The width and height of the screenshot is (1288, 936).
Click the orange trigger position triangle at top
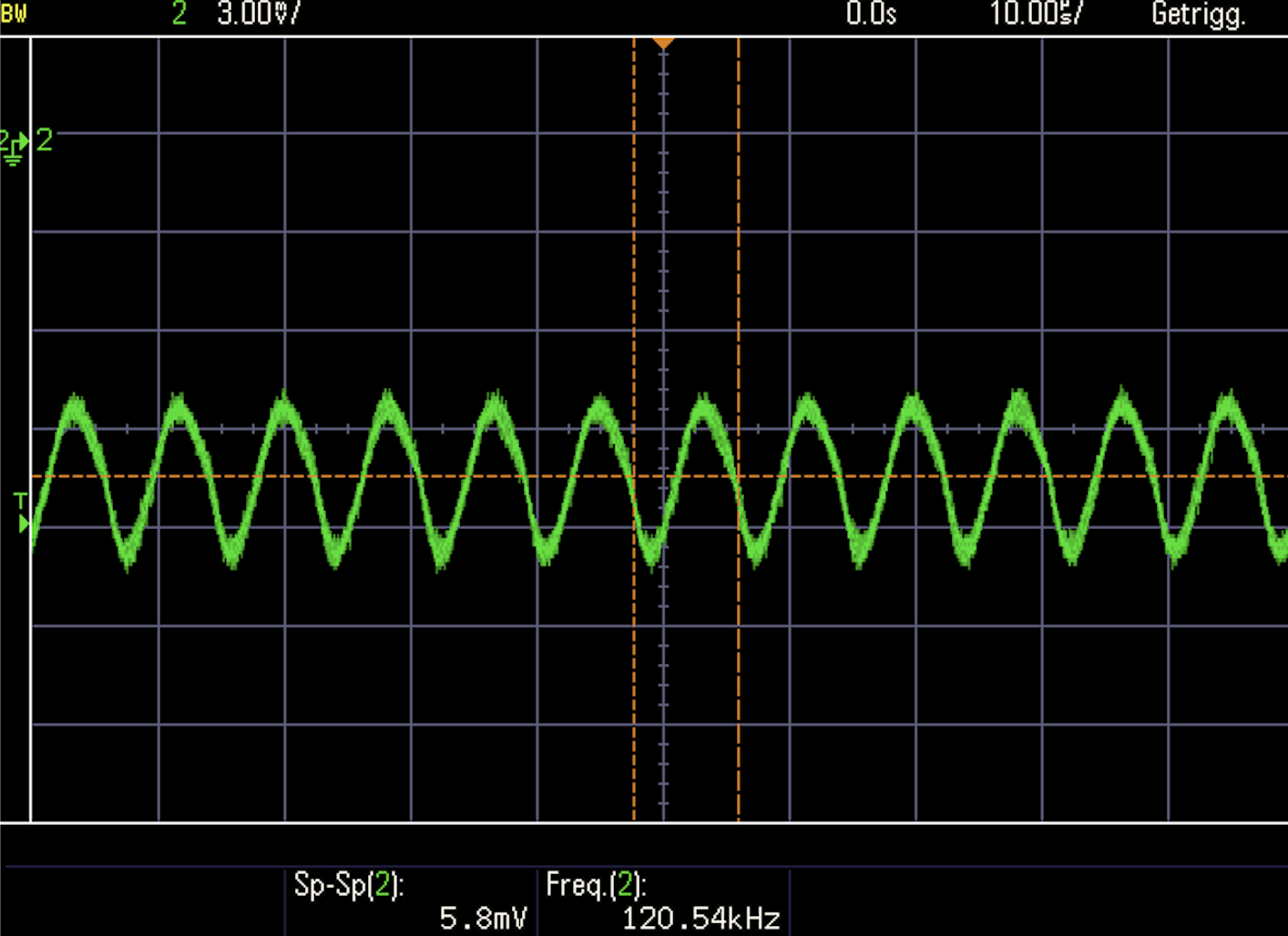pos(663,44)
